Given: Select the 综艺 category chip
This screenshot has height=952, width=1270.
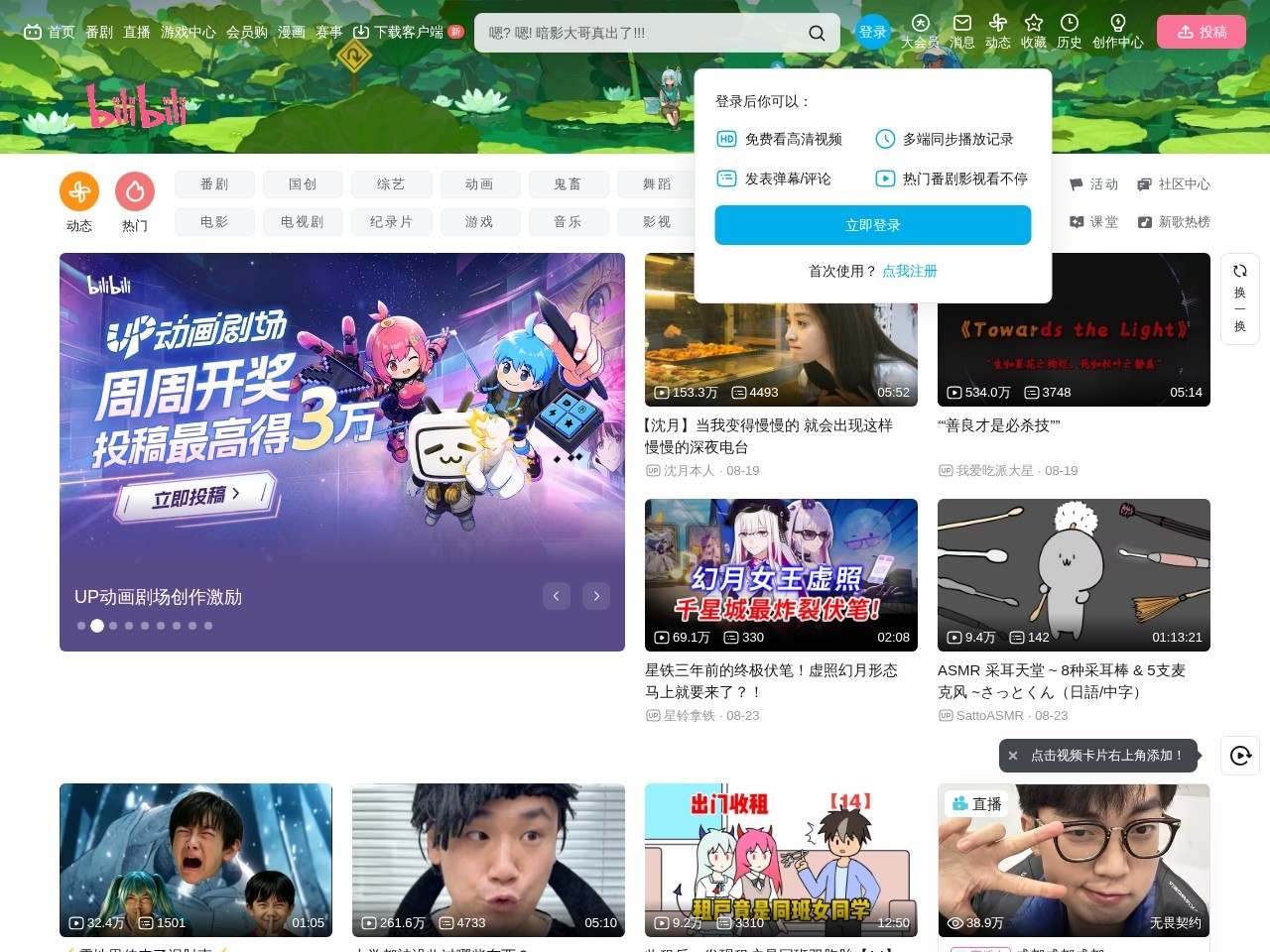Looking at the screenshot, I should (391, 184).
